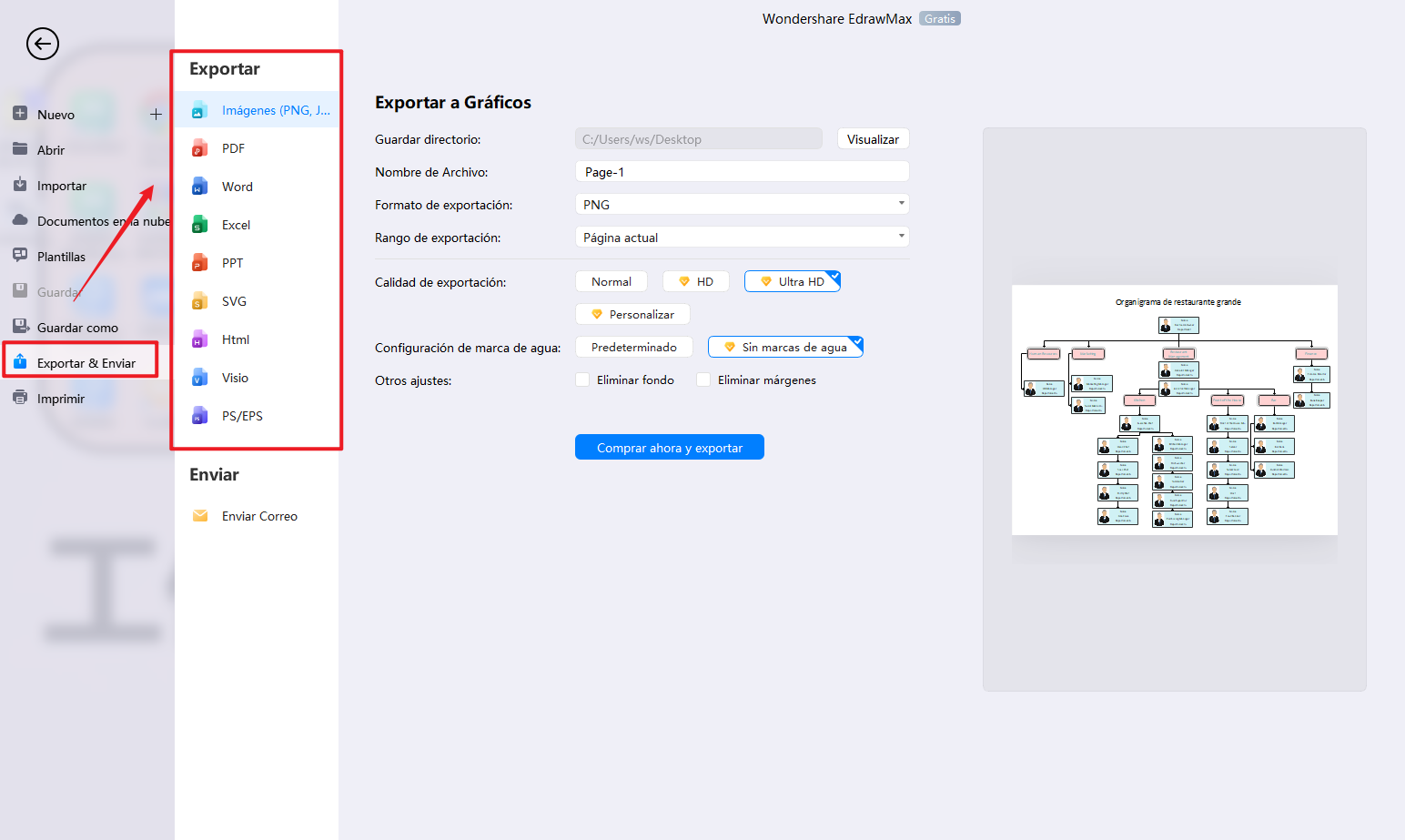The image size is (1405, 840).
Task: Expand the Rango de exportación dropdown
Action: 742,238
